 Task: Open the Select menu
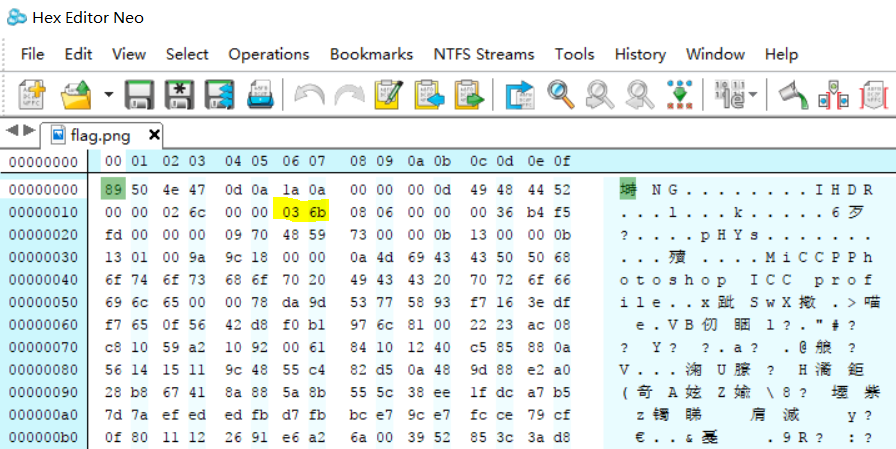(x=187, y=54)
